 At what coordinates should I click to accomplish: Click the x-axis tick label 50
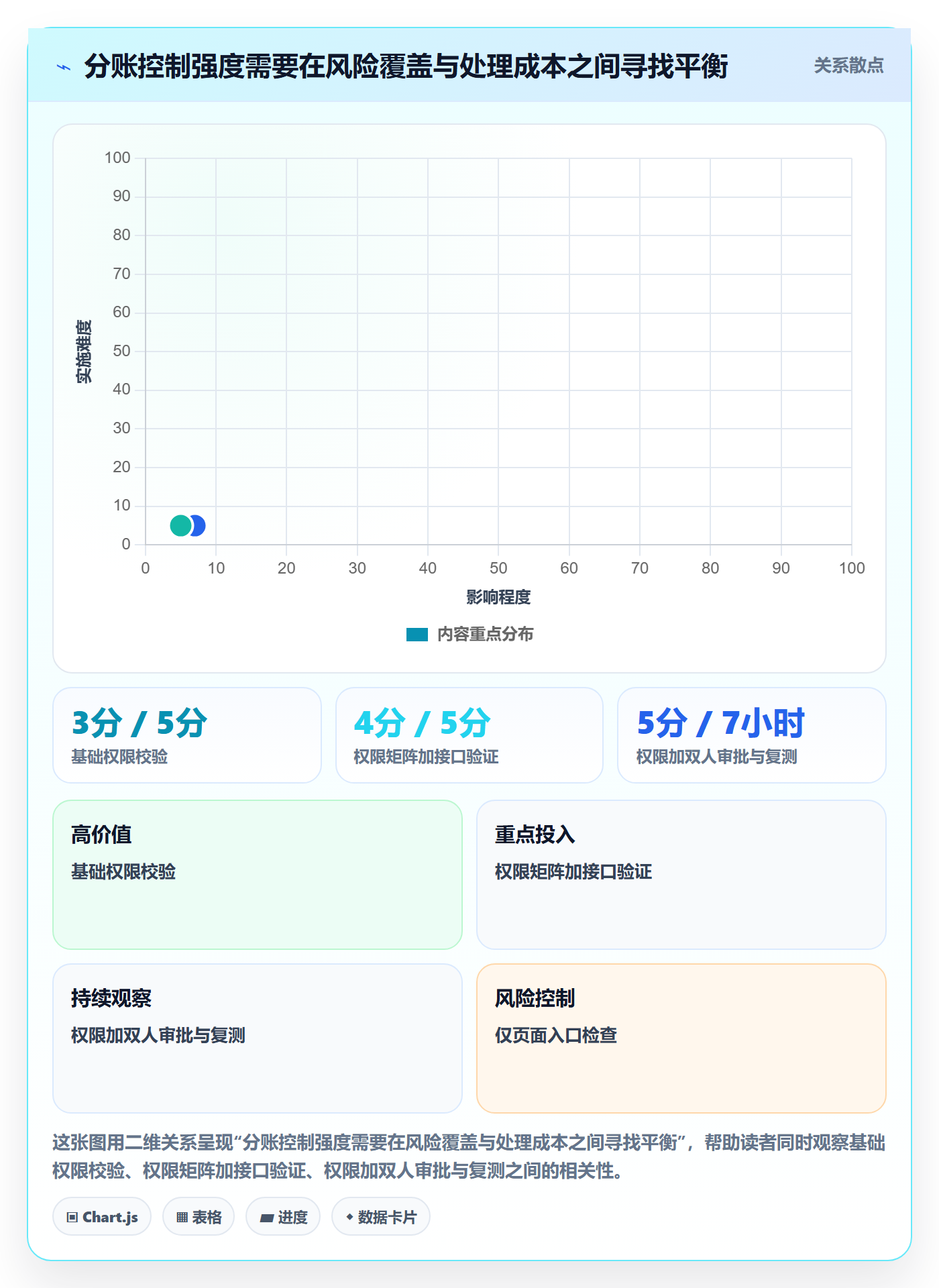click(x=498, y=568)
